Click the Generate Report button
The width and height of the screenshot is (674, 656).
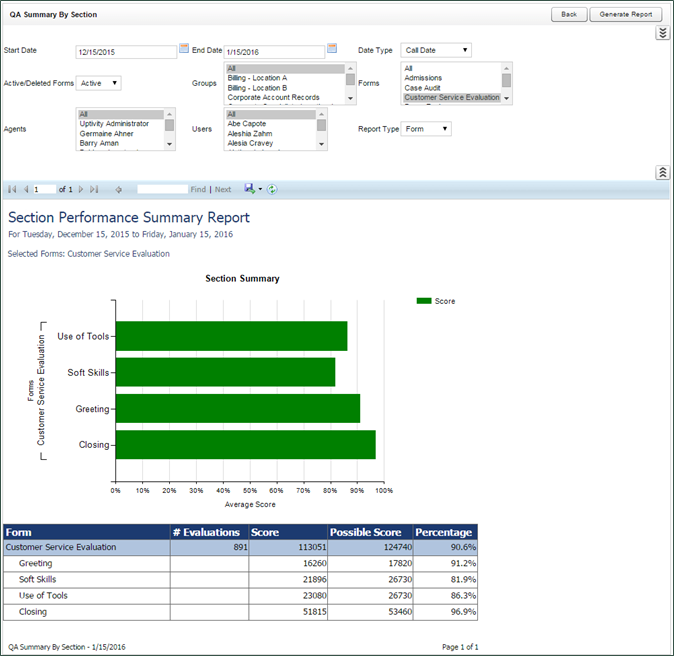coord(626,15)
